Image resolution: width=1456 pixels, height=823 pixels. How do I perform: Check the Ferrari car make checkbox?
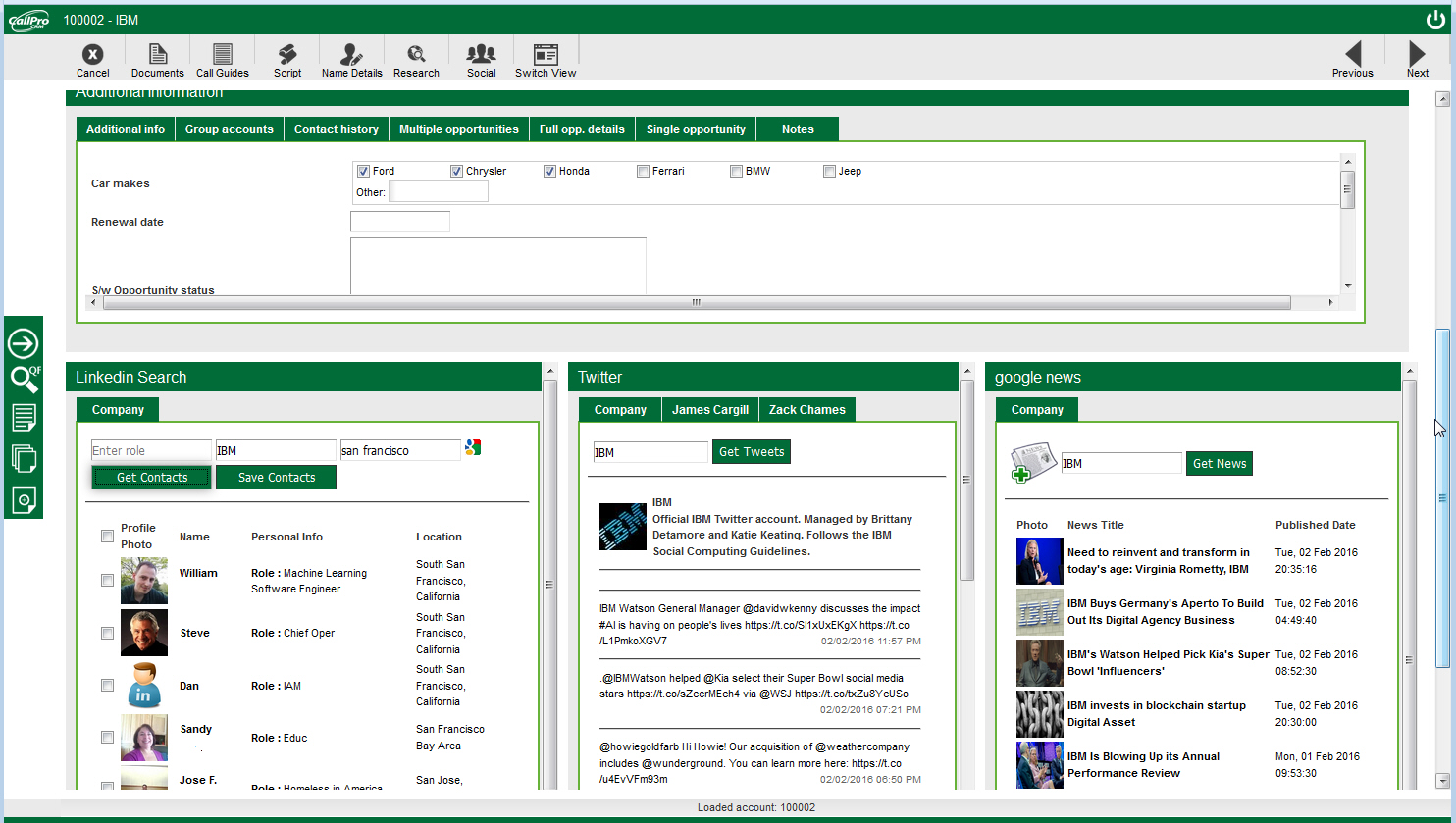click(x=643, y=171)
